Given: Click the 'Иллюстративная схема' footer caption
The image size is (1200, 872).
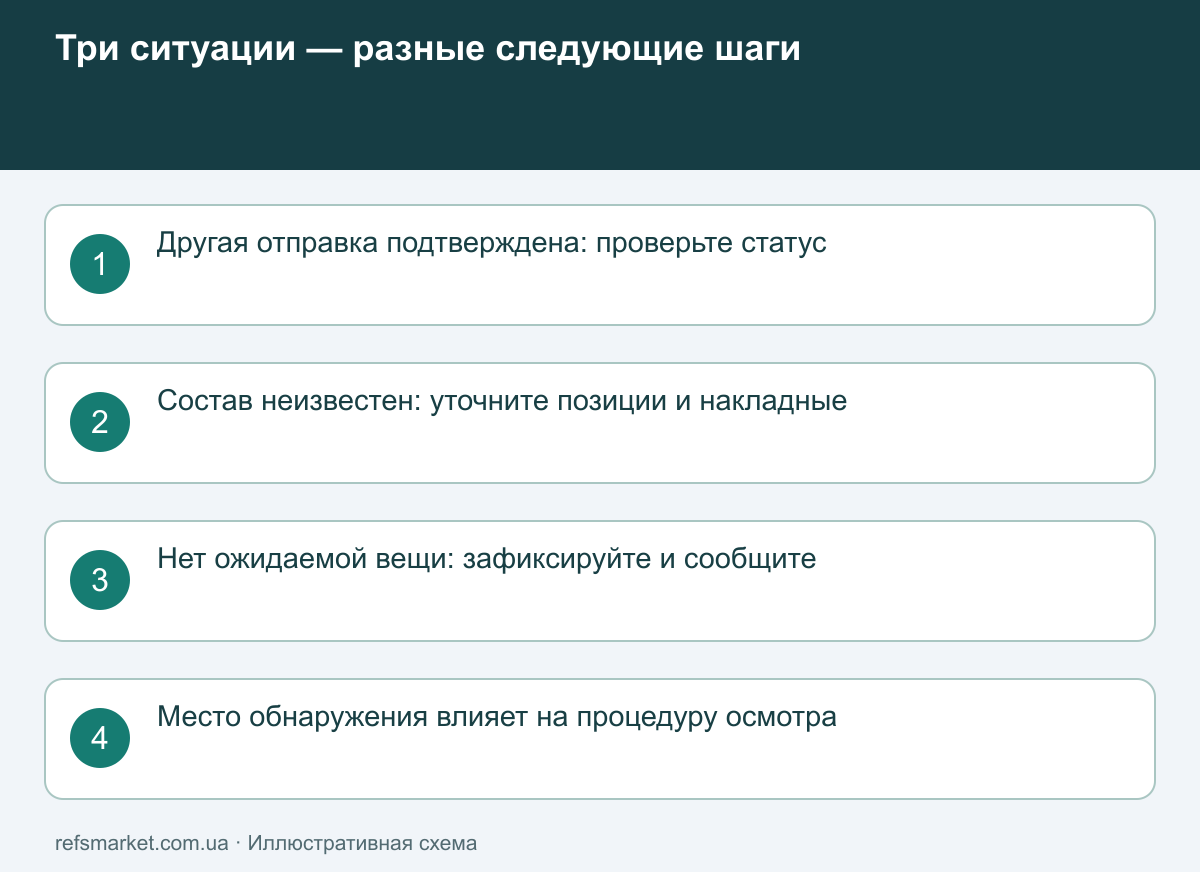Looking at the screenshot, I should (x=362, y=843).
